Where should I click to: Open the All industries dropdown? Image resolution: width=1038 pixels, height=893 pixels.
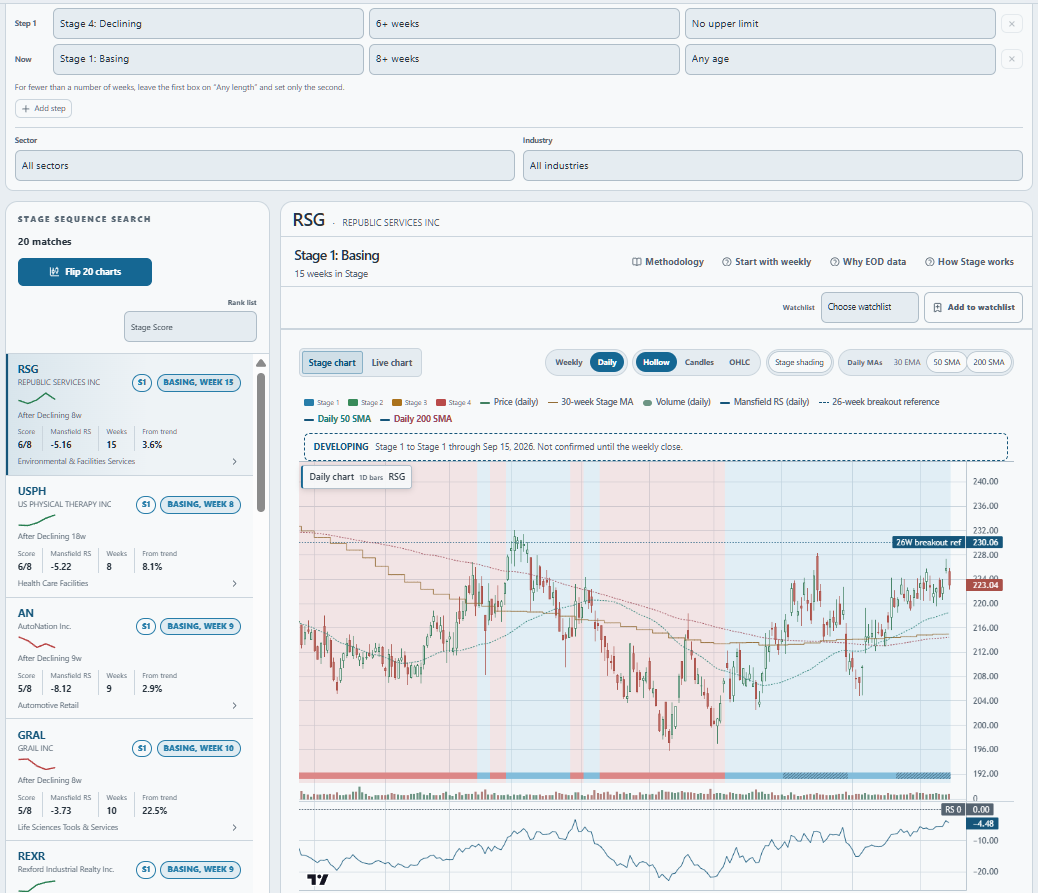pos(773,165)
